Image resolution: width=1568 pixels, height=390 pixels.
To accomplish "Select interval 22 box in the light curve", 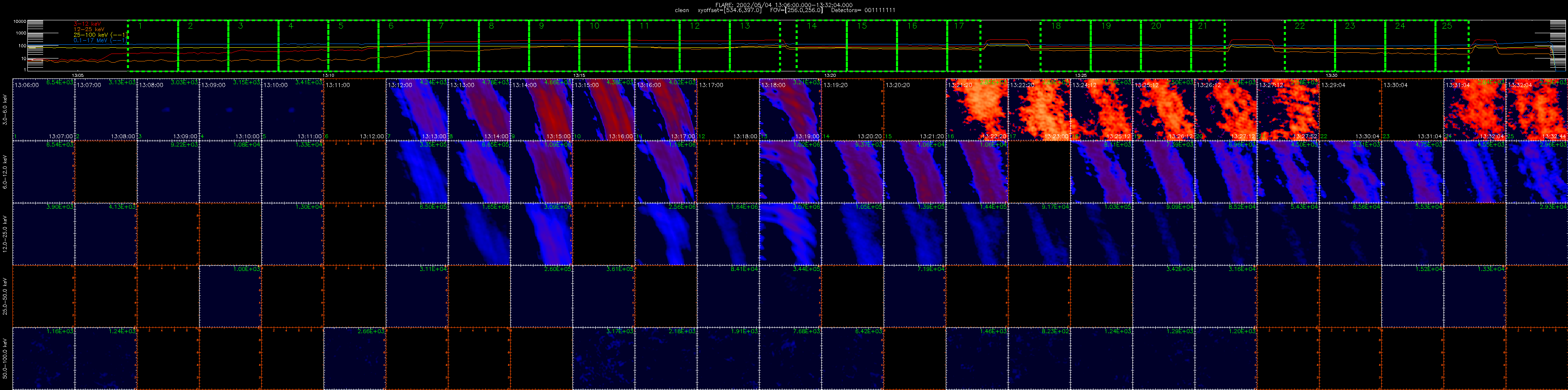I will (x=1310, y=46).
